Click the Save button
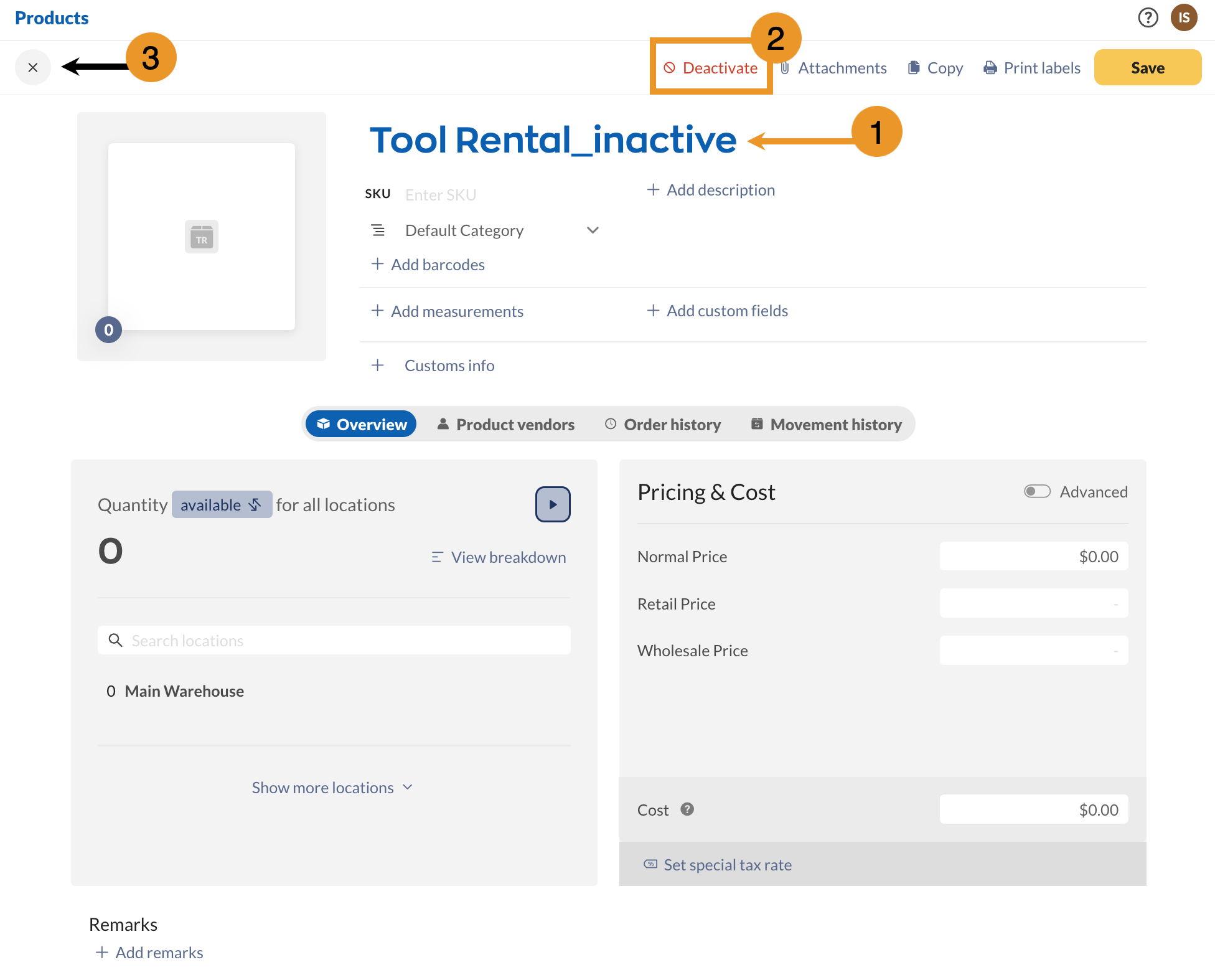1215x980 pixels. tap(1147, 67)
